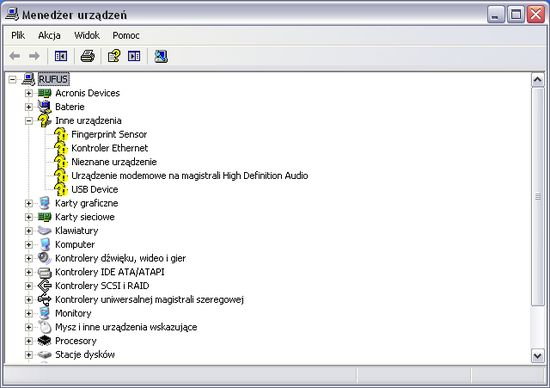This screenshot has width=550, height=388.
Task: Expand the Acronis Devices category
Action: [29, 93]
